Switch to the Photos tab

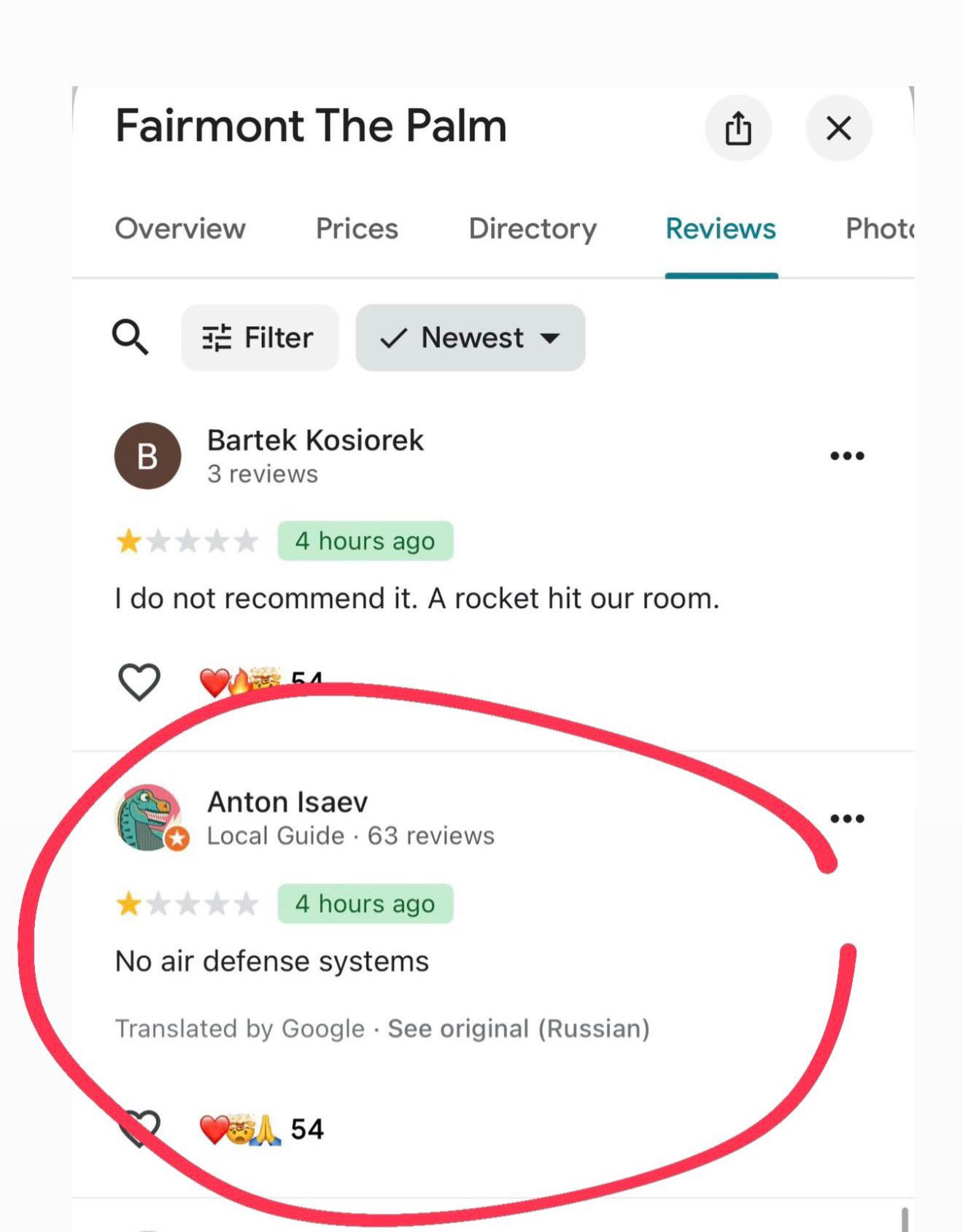pos(879,228)
